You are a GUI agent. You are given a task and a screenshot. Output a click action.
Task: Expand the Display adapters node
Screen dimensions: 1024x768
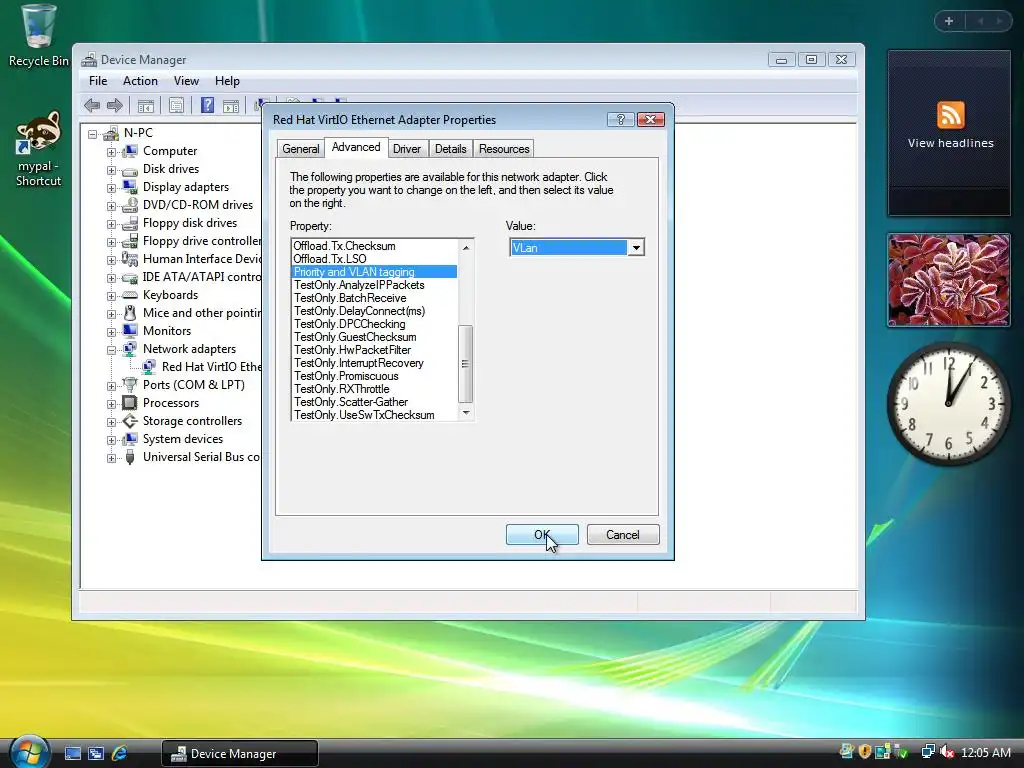(x=112, y=187)
